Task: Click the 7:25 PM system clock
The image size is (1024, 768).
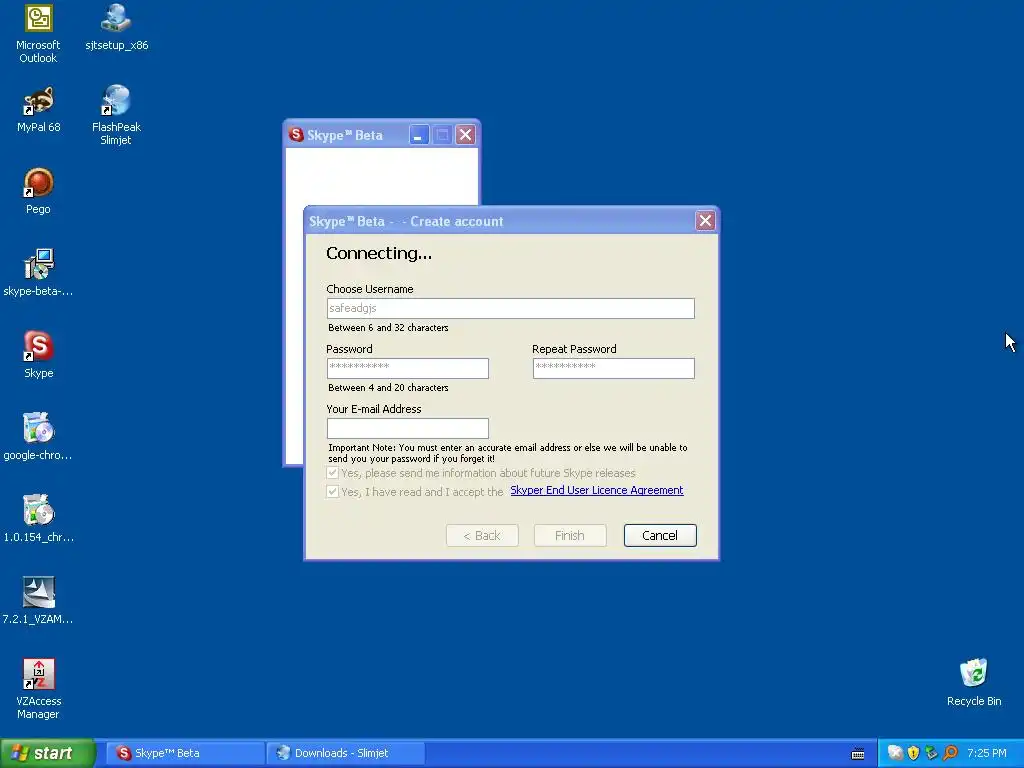Action: click(x=986, y=753)
